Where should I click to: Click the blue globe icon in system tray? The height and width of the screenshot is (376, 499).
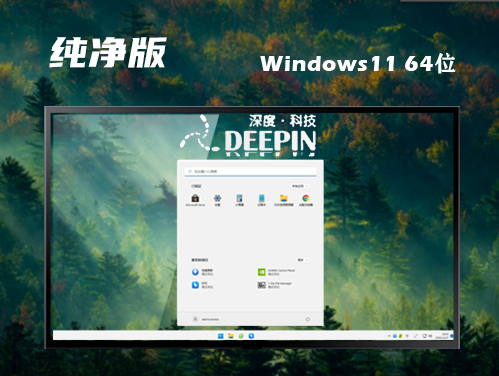pos(395,336)
